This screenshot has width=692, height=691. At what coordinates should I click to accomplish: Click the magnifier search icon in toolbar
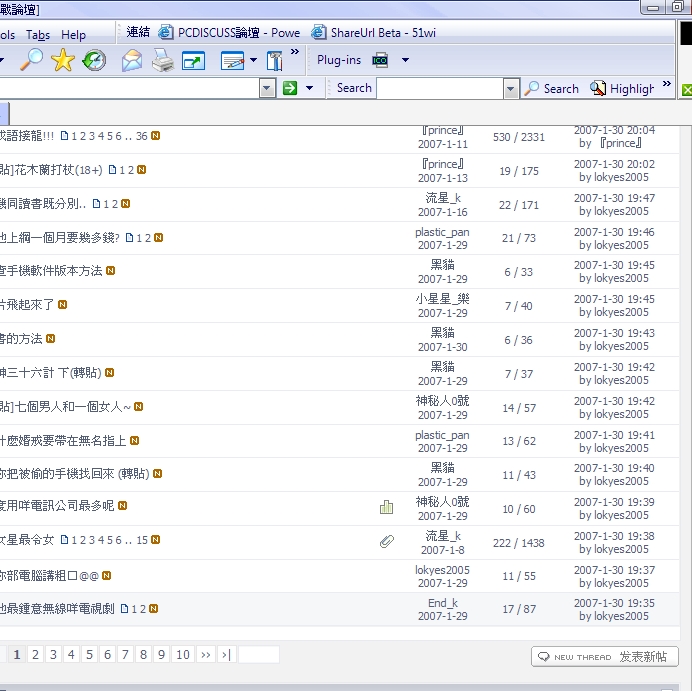(x=31, y=60)
